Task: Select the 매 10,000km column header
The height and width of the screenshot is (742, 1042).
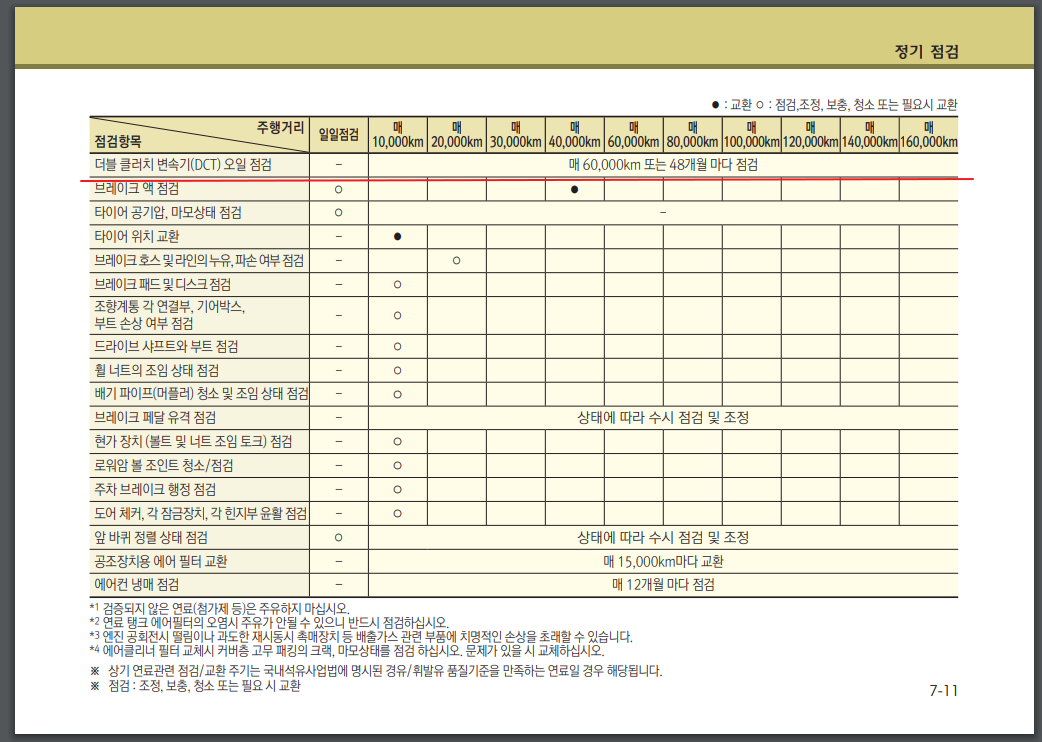Action: click(397, 135)
